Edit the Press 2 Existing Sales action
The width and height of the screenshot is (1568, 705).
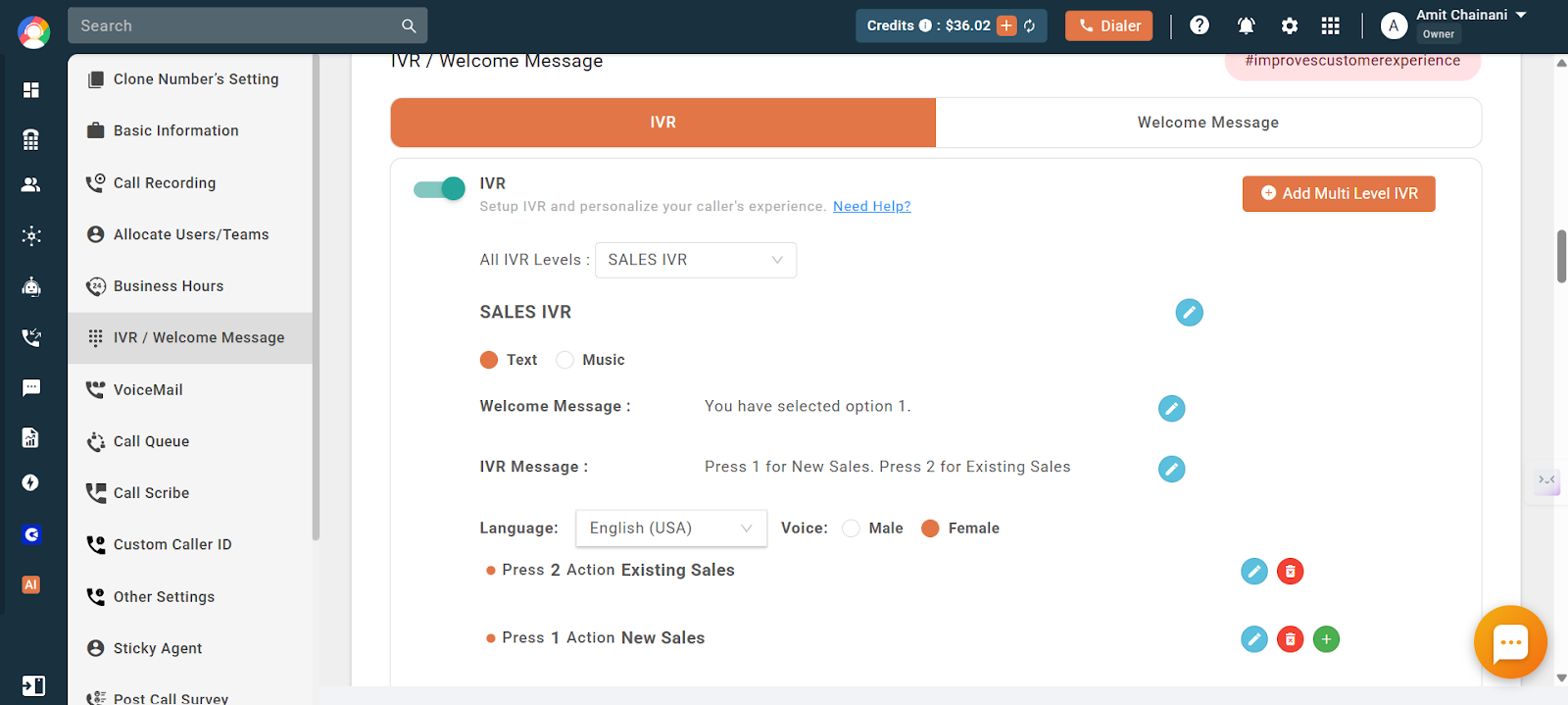coord(1254,572)
